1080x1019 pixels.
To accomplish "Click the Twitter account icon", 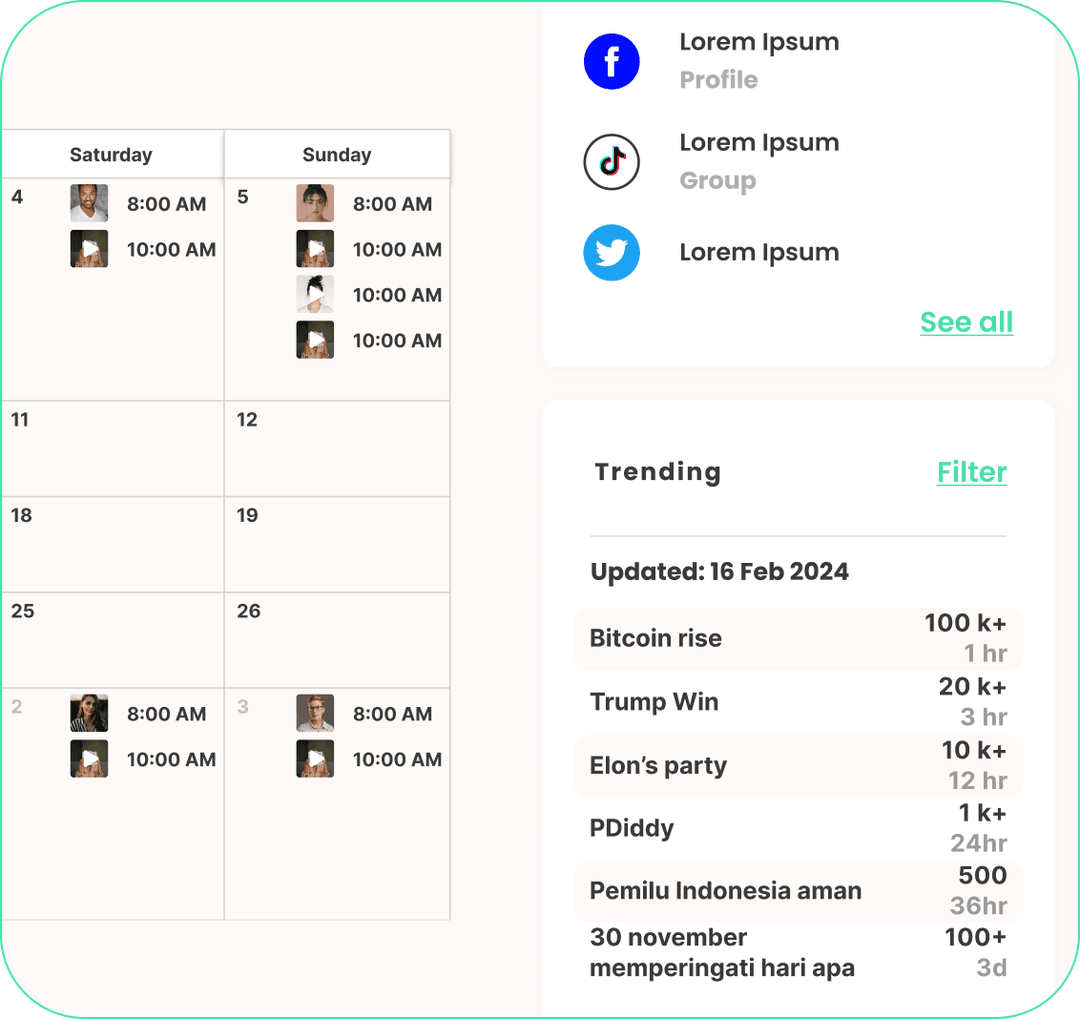I will click(611, 253).
